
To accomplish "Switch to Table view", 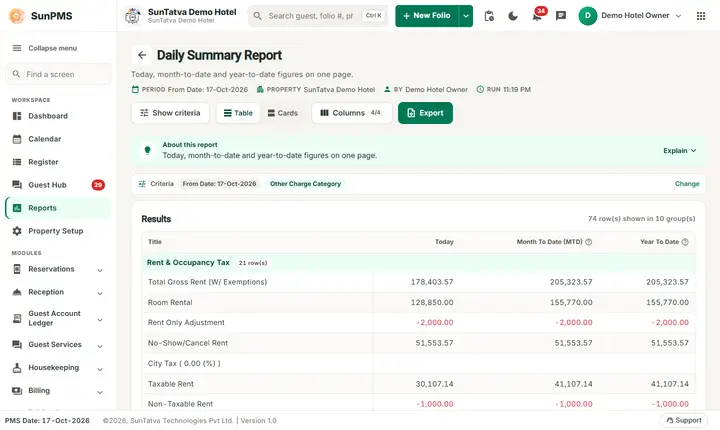I will [238, 113].
